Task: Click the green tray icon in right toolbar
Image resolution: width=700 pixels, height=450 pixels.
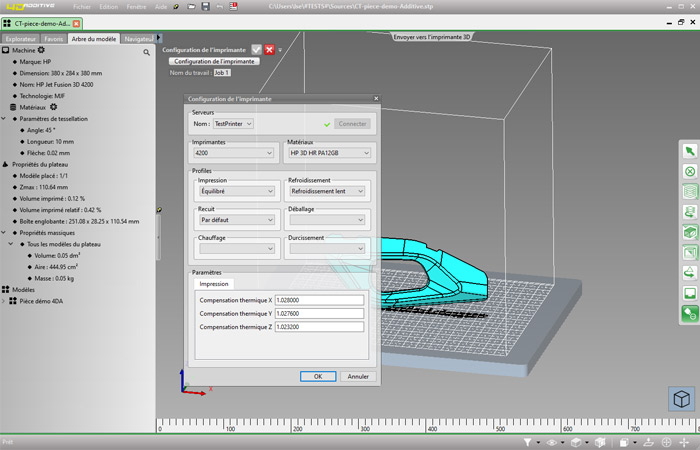Action: point(690,293)
